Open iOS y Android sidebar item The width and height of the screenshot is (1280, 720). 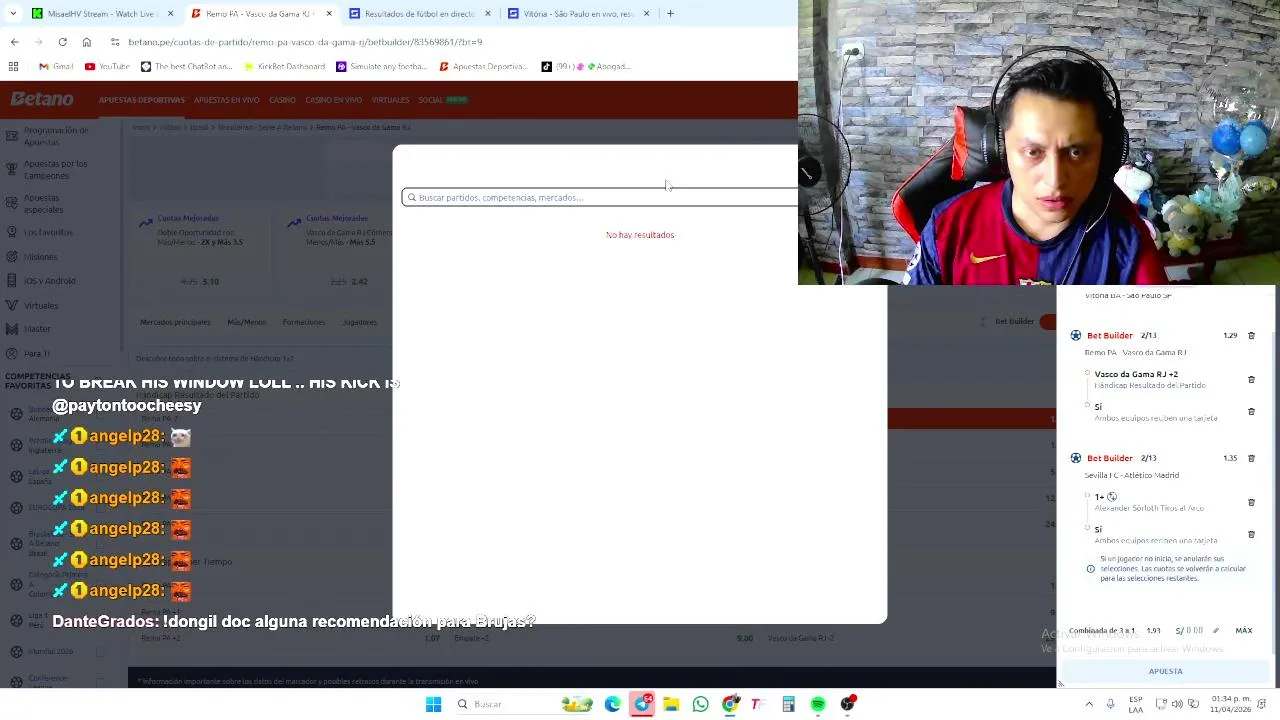tap(50, 281)
